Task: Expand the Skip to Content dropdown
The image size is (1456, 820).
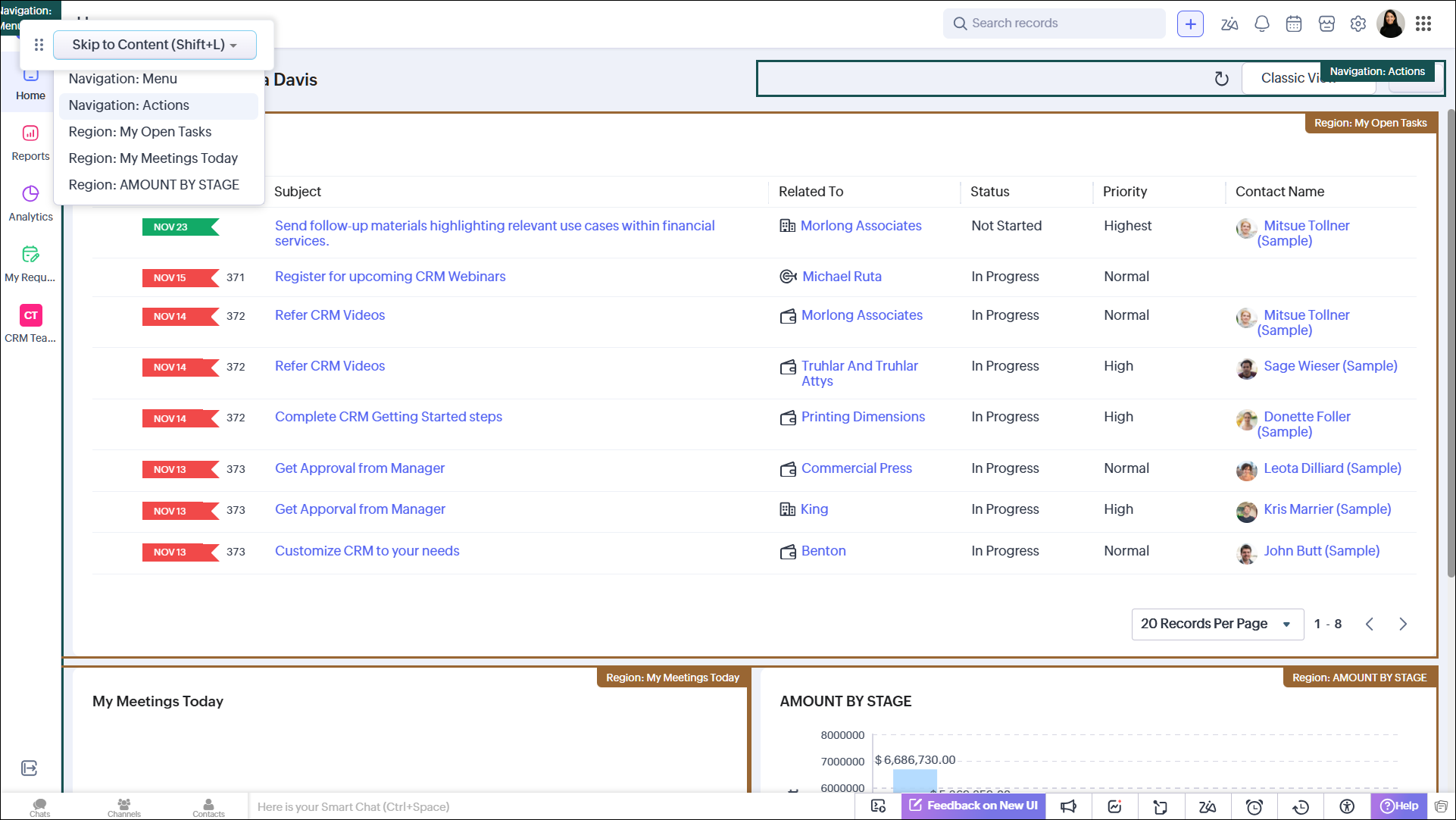Action: [x=155, y=45]
